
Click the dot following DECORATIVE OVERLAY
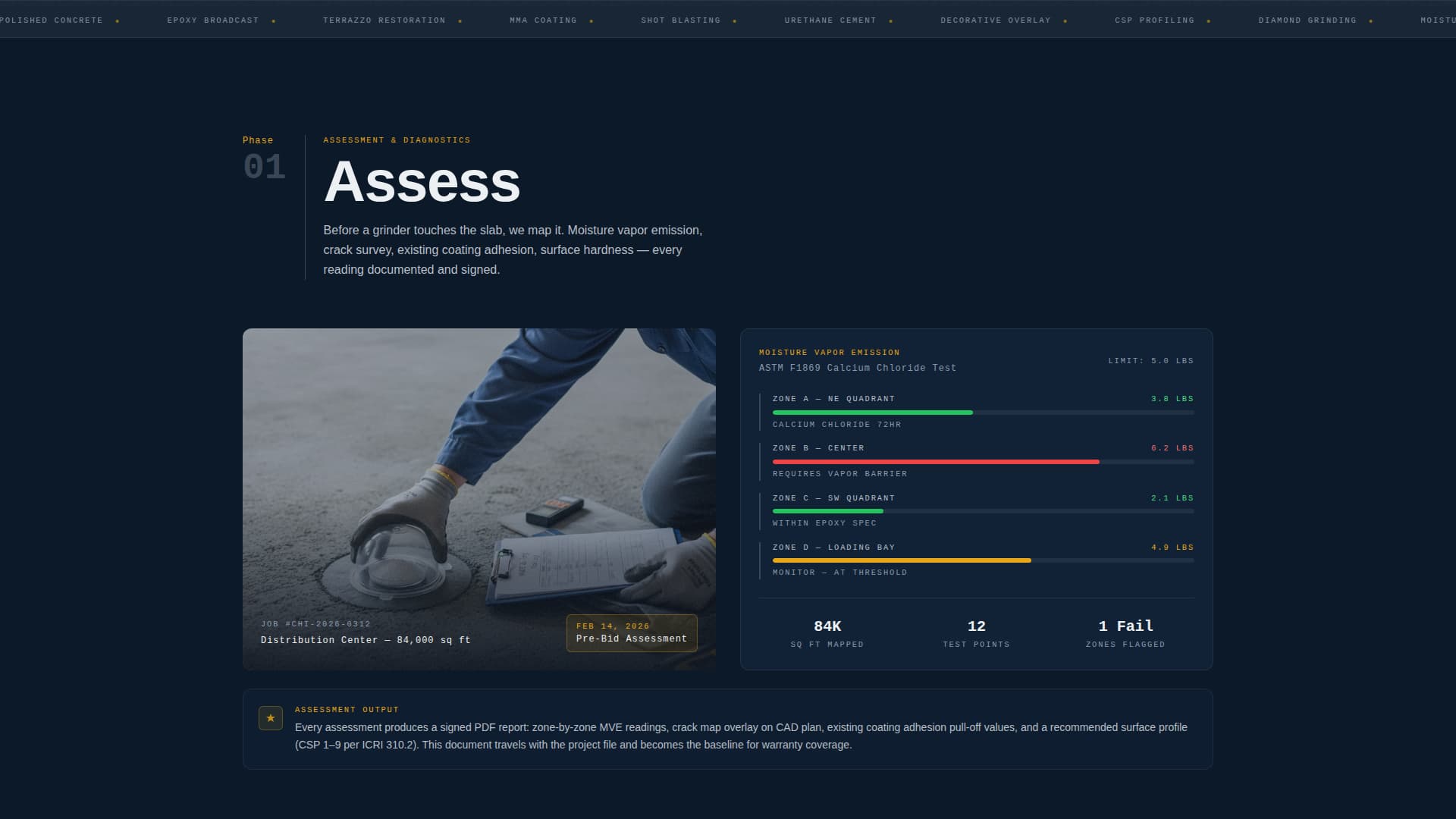[1065, 20]
